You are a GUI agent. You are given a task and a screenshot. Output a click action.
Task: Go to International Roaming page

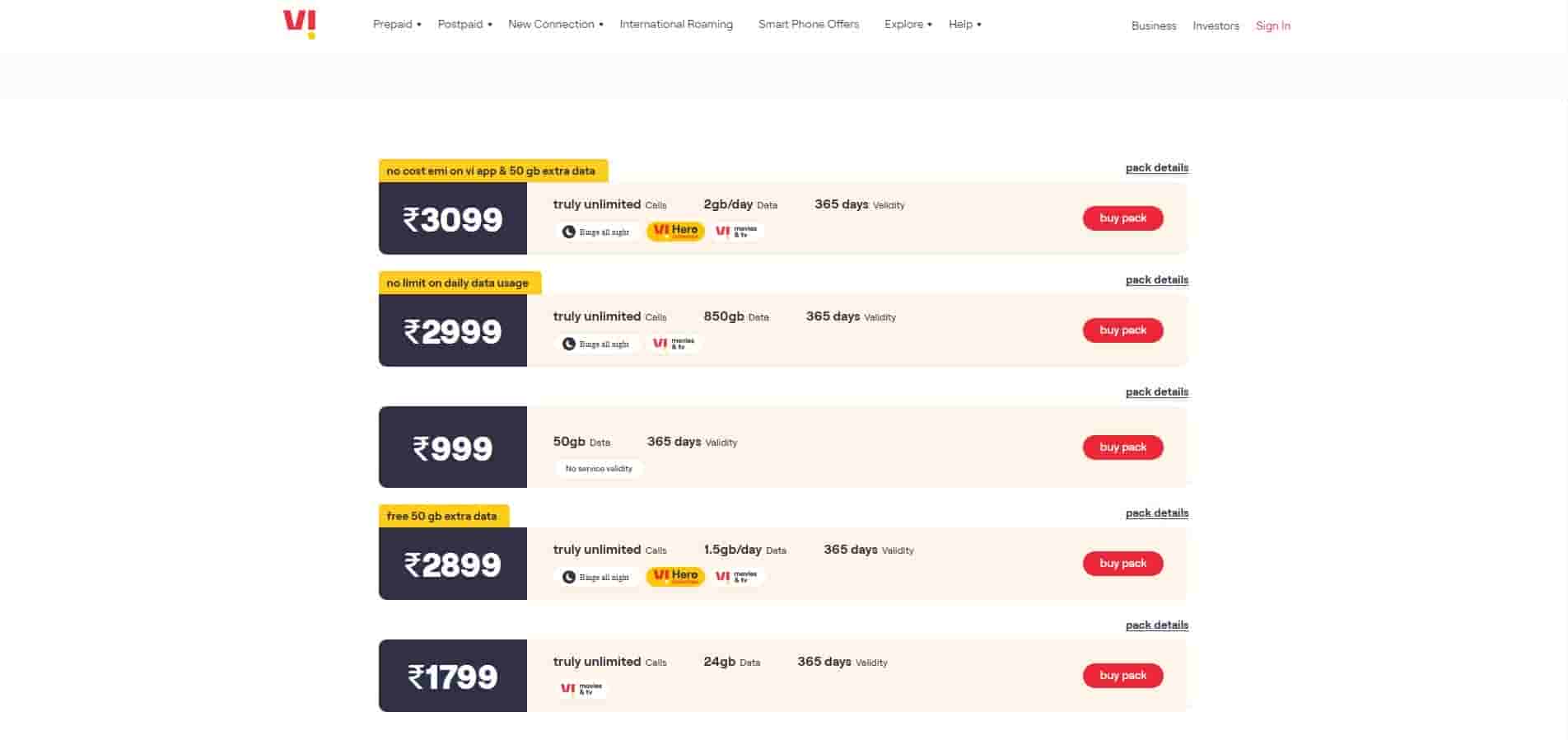point(676,25)
